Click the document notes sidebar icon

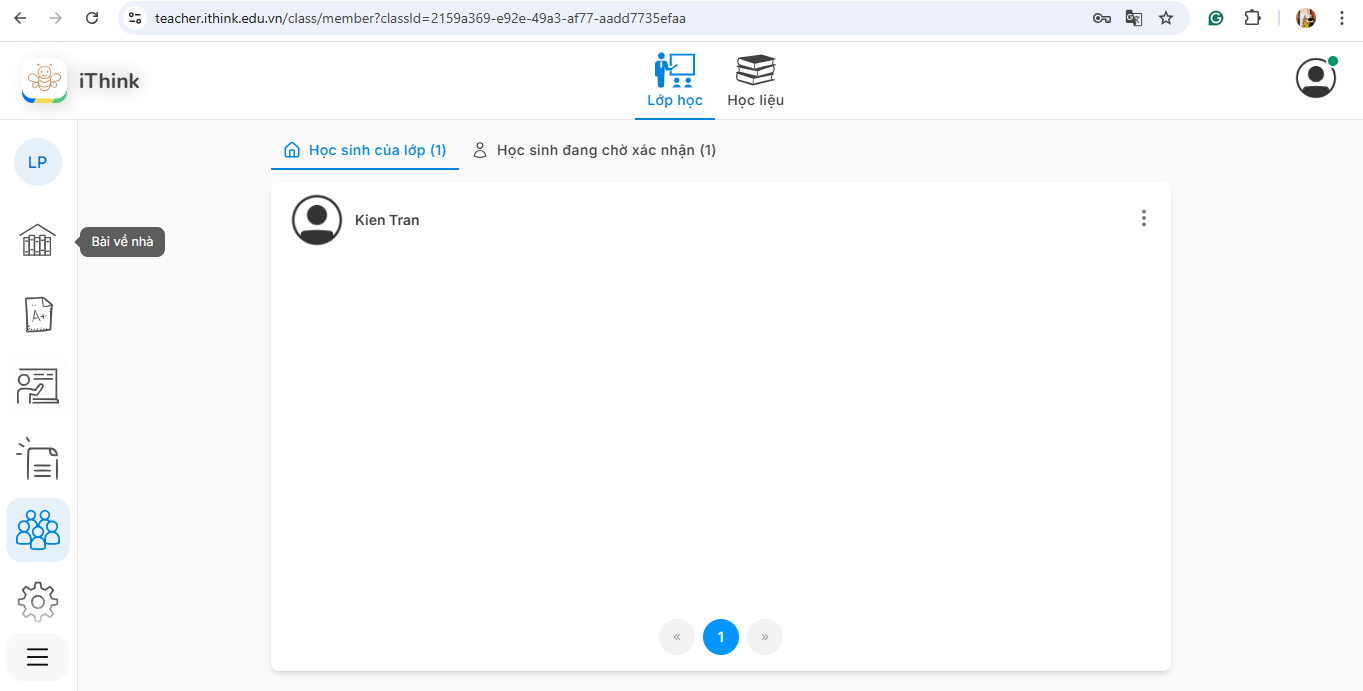38,458
